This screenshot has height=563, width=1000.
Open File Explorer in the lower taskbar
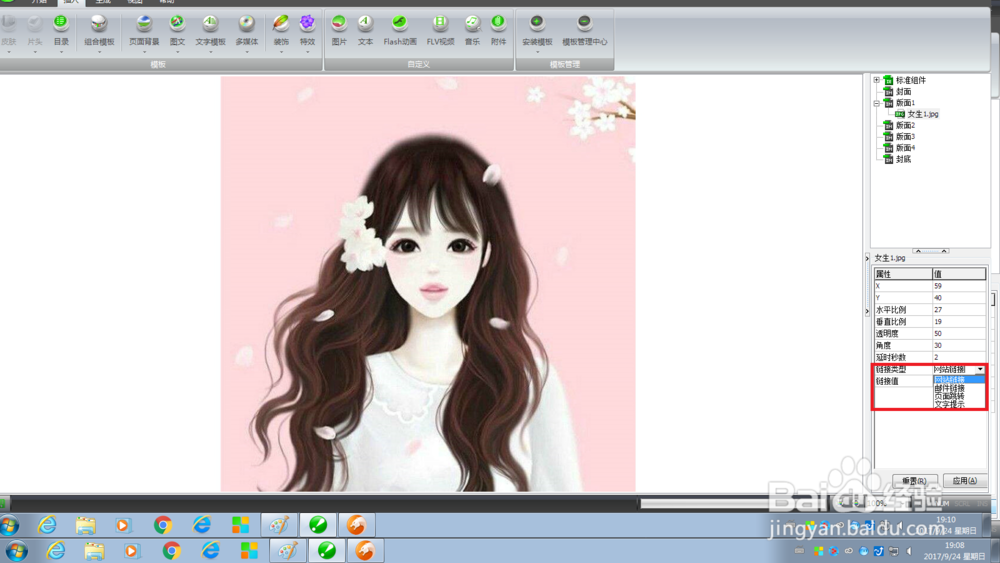(x=94, y=550)
